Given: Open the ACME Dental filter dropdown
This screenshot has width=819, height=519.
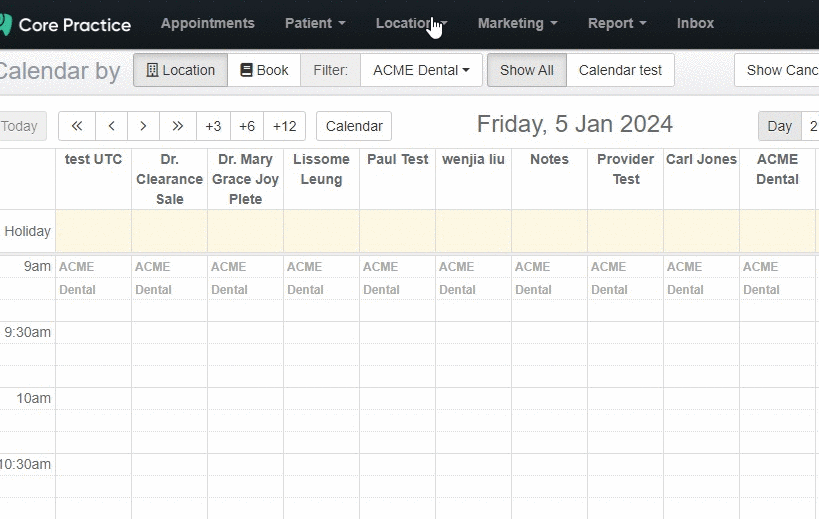Looking at the screenshot, I should 421,70.
